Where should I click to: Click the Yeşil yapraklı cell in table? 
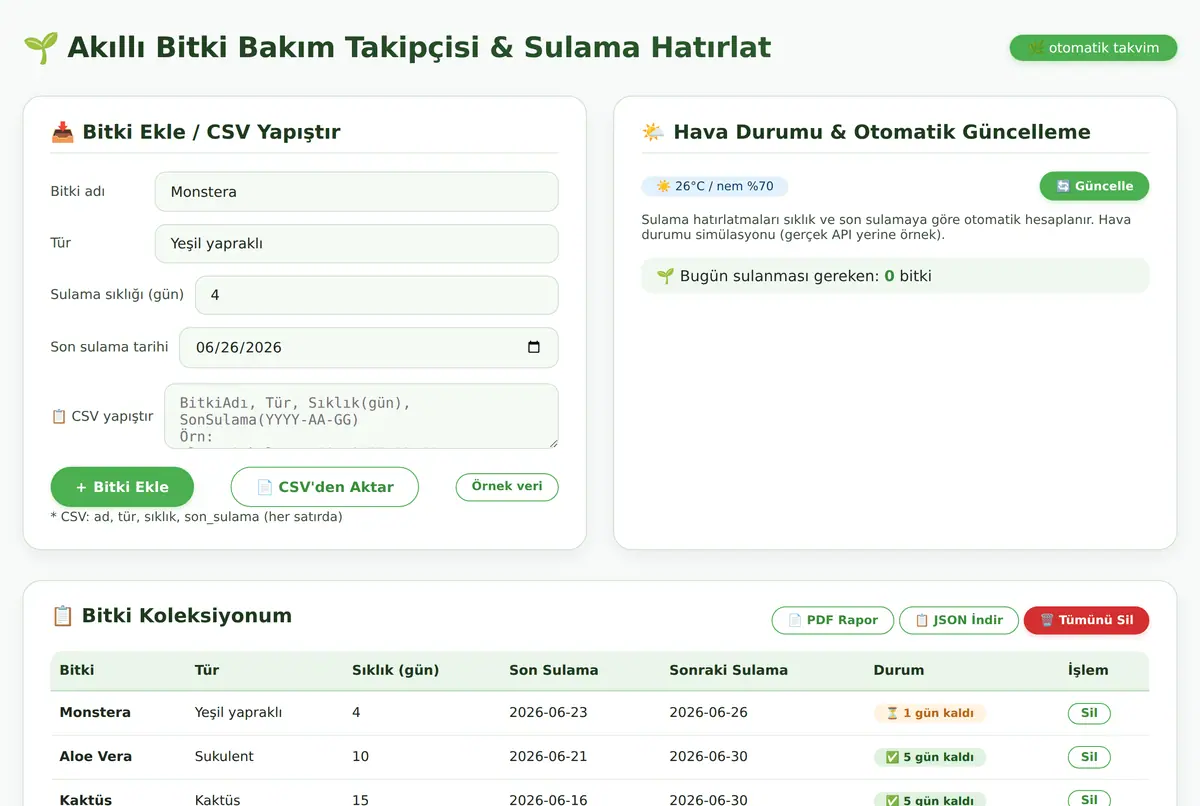click(238, 713)
